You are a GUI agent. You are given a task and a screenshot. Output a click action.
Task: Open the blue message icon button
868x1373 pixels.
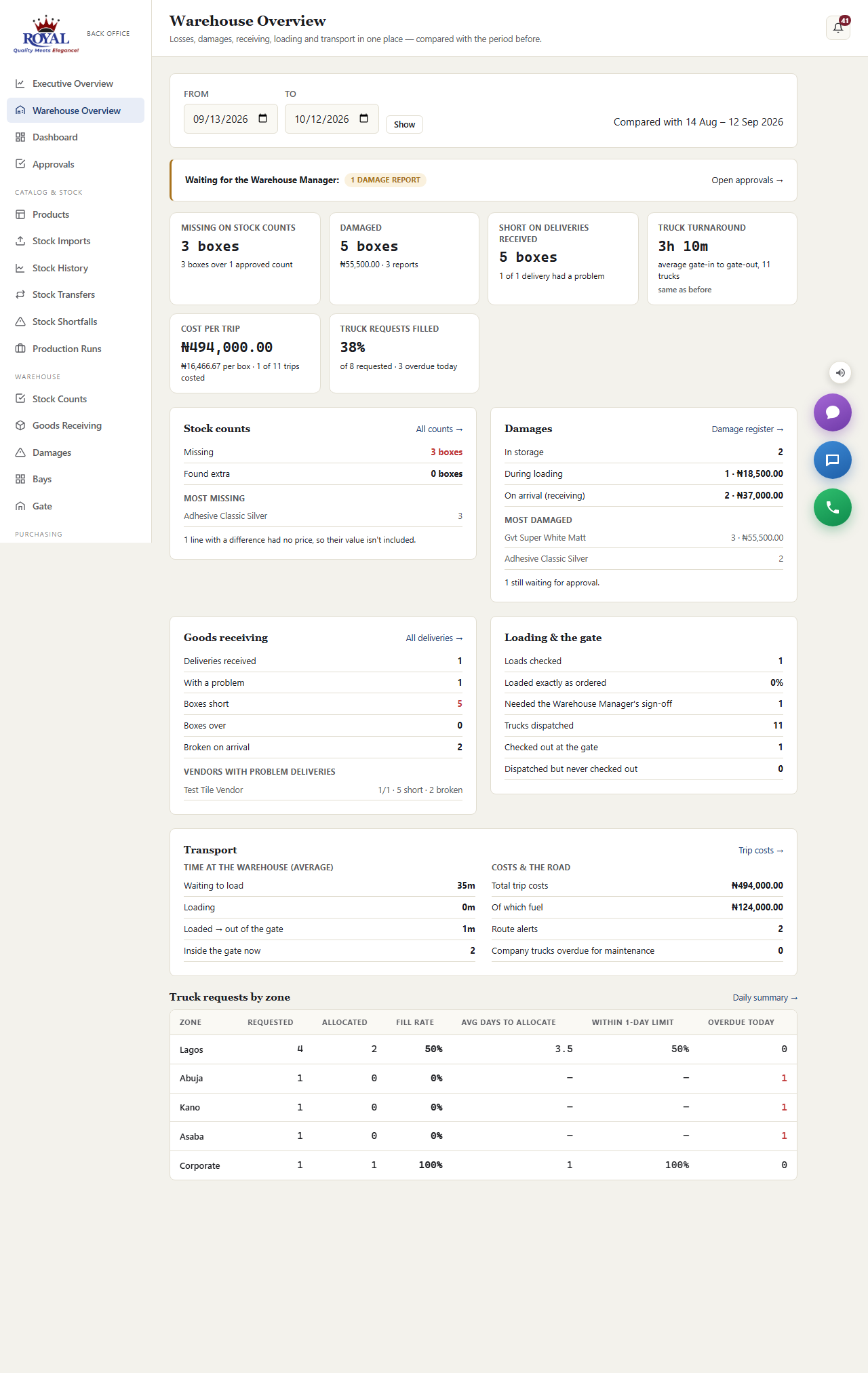pyautogui.click(x=833, y=460)
